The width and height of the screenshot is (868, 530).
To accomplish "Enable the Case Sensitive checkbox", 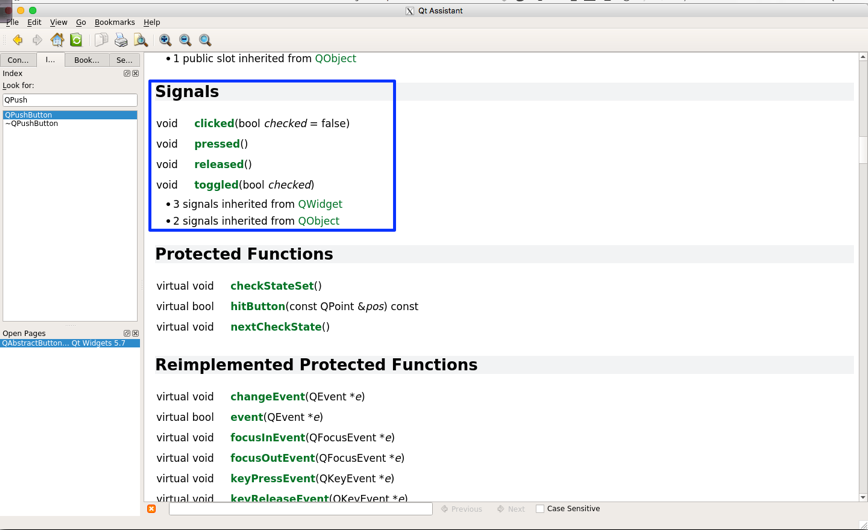I will [x=540, y=509].
